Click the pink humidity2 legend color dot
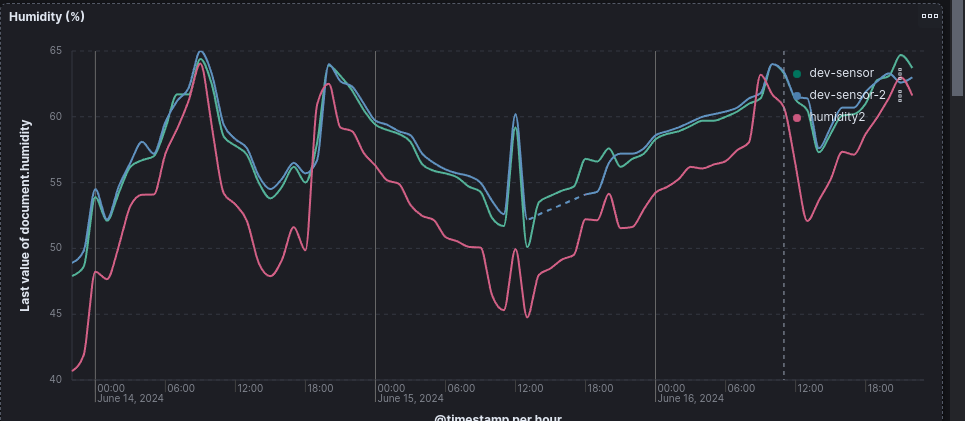The image size is (965, 421). [x=797, y=117]
